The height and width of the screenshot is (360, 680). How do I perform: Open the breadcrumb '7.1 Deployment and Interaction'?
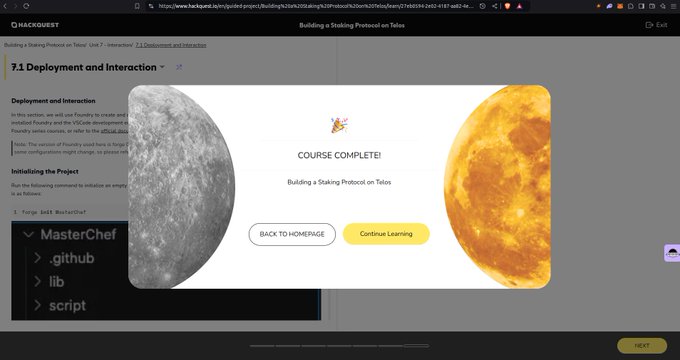(x=171, y=45)
